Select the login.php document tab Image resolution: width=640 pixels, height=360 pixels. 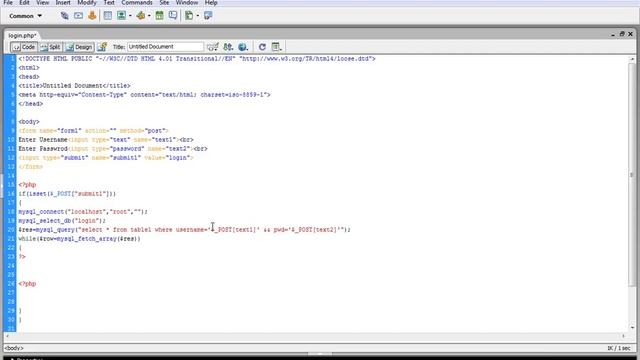point(22,36)
